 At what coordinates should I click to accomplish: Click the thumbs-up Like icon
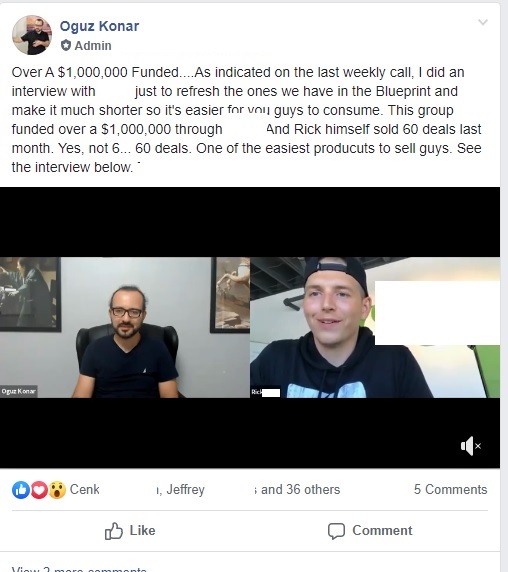(x=114, y=530)
